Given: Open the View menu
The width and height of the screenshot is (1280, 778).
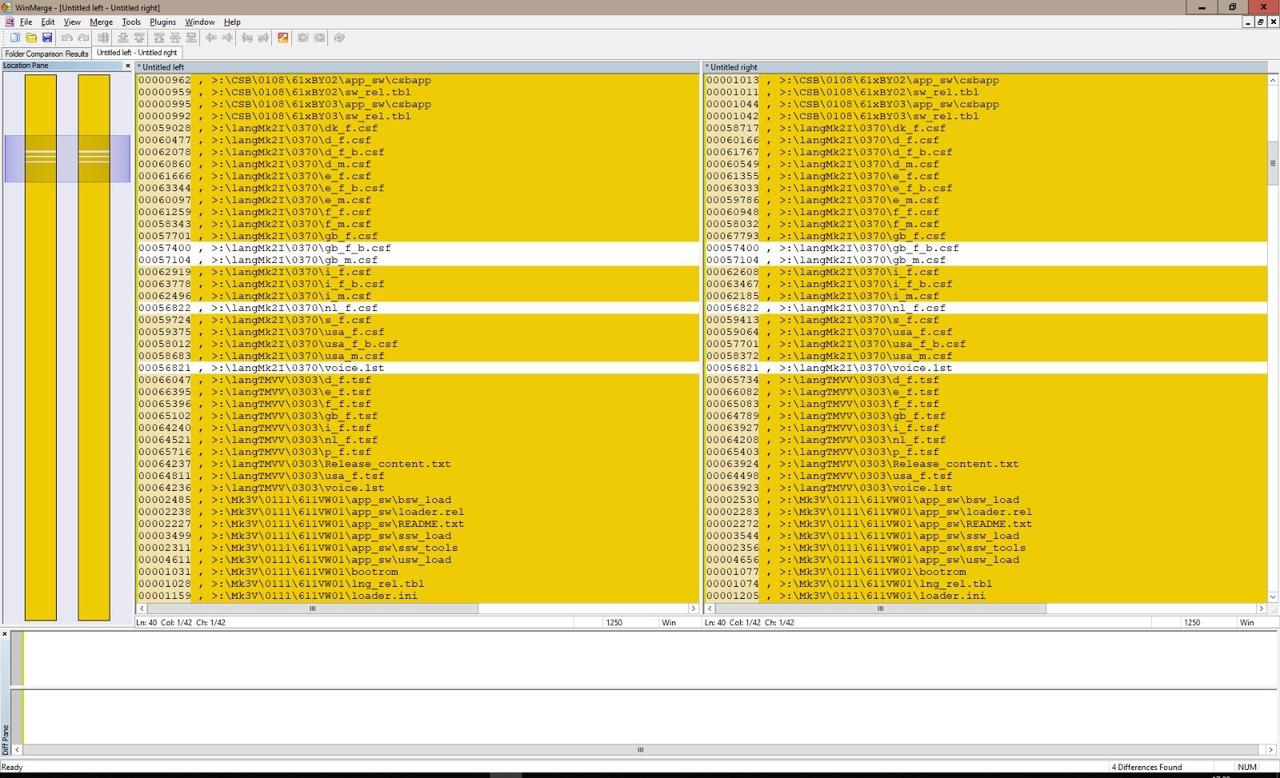Looking at the screenshot, I should (x=72, y=22).
